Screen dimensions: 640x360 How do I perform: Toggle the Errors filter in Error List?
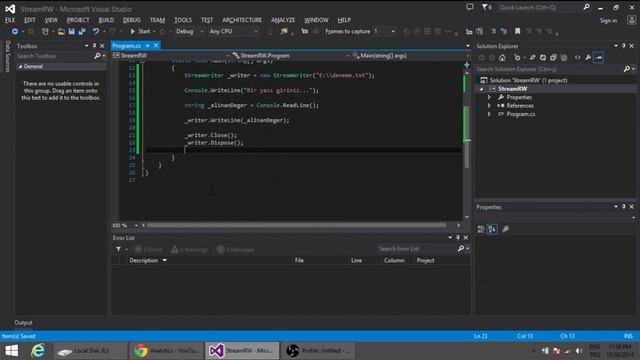(x=148, y=249)
